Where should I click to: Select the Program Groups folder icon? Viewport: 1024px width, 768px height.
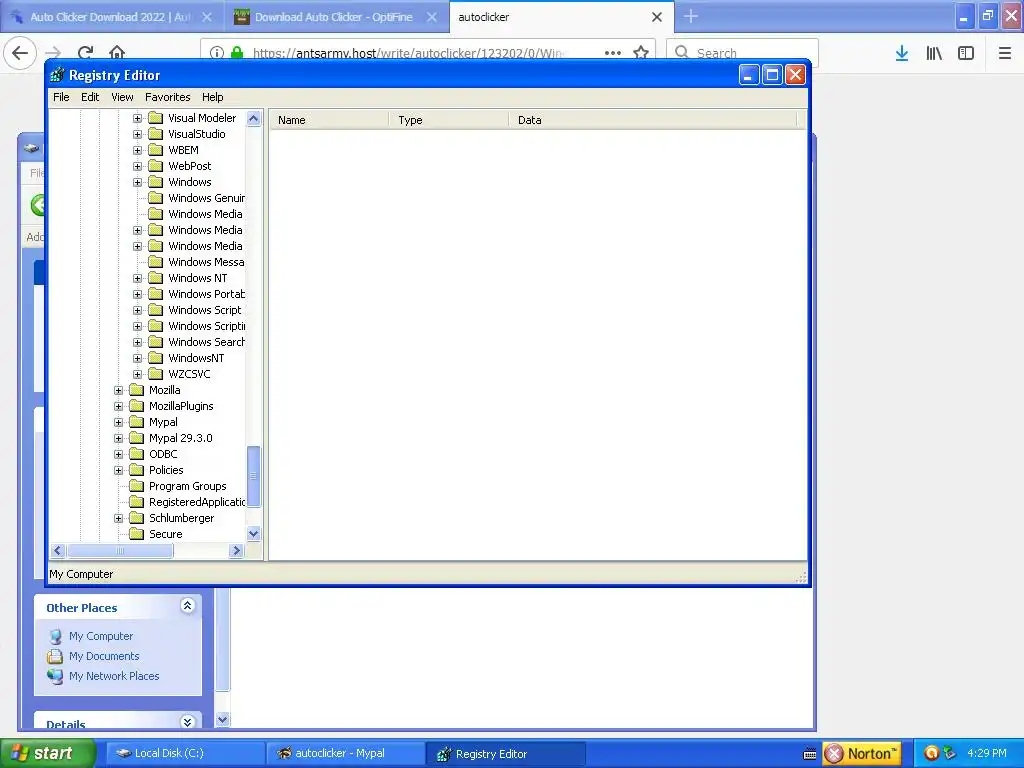136,486
